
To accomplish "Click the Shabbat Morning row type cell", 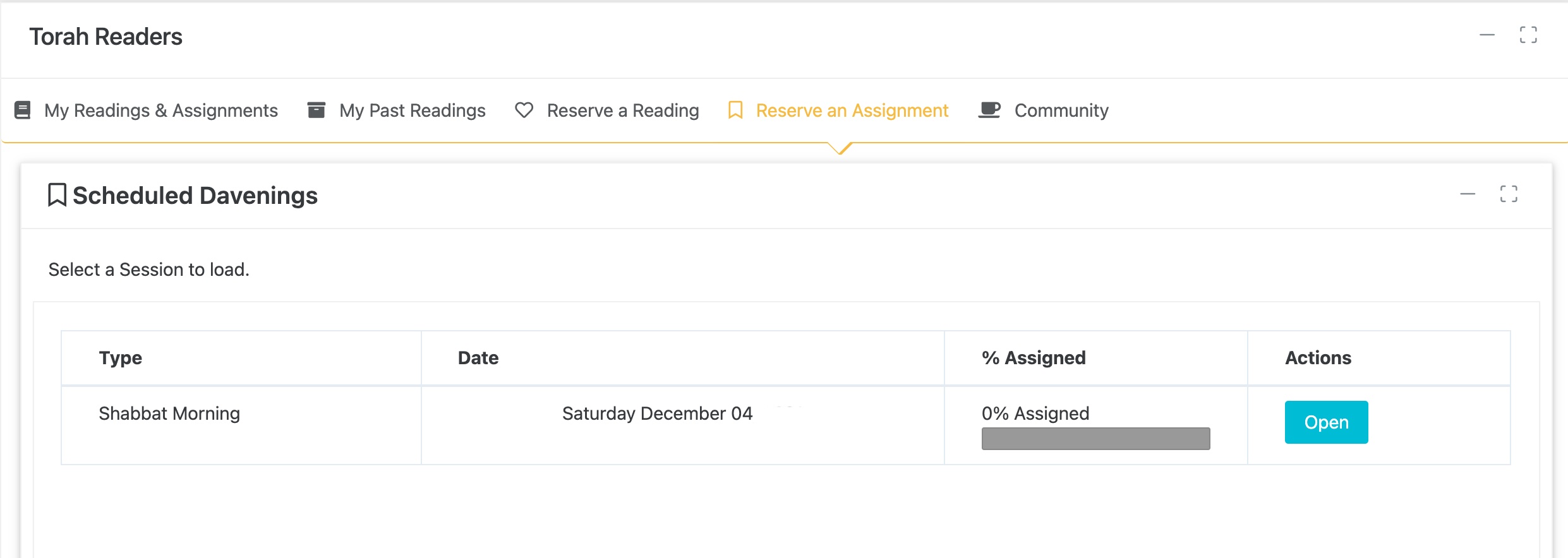I will point(169,413).
